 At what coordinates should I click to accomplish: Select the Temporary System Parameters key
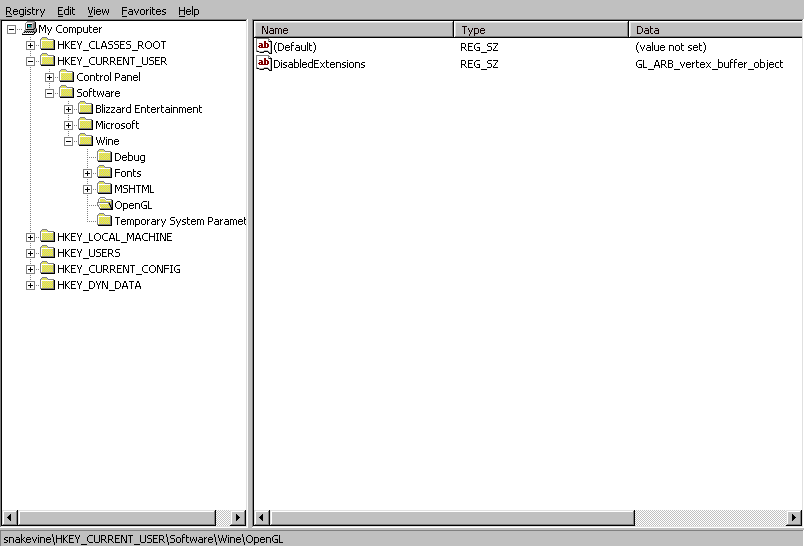pos(179,221)
